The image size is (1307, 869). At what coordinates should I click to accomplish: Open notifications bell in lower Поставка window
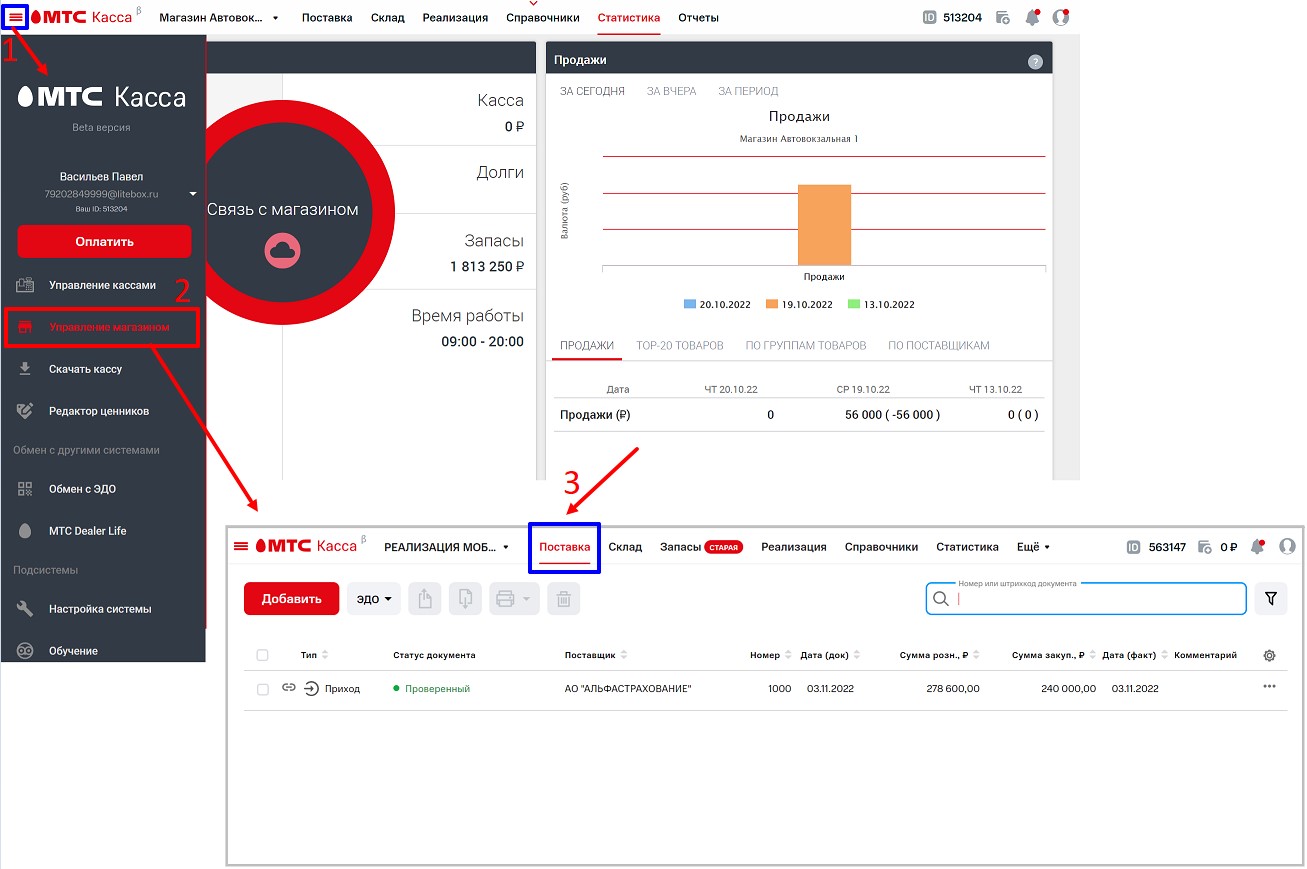(1259, 547)
